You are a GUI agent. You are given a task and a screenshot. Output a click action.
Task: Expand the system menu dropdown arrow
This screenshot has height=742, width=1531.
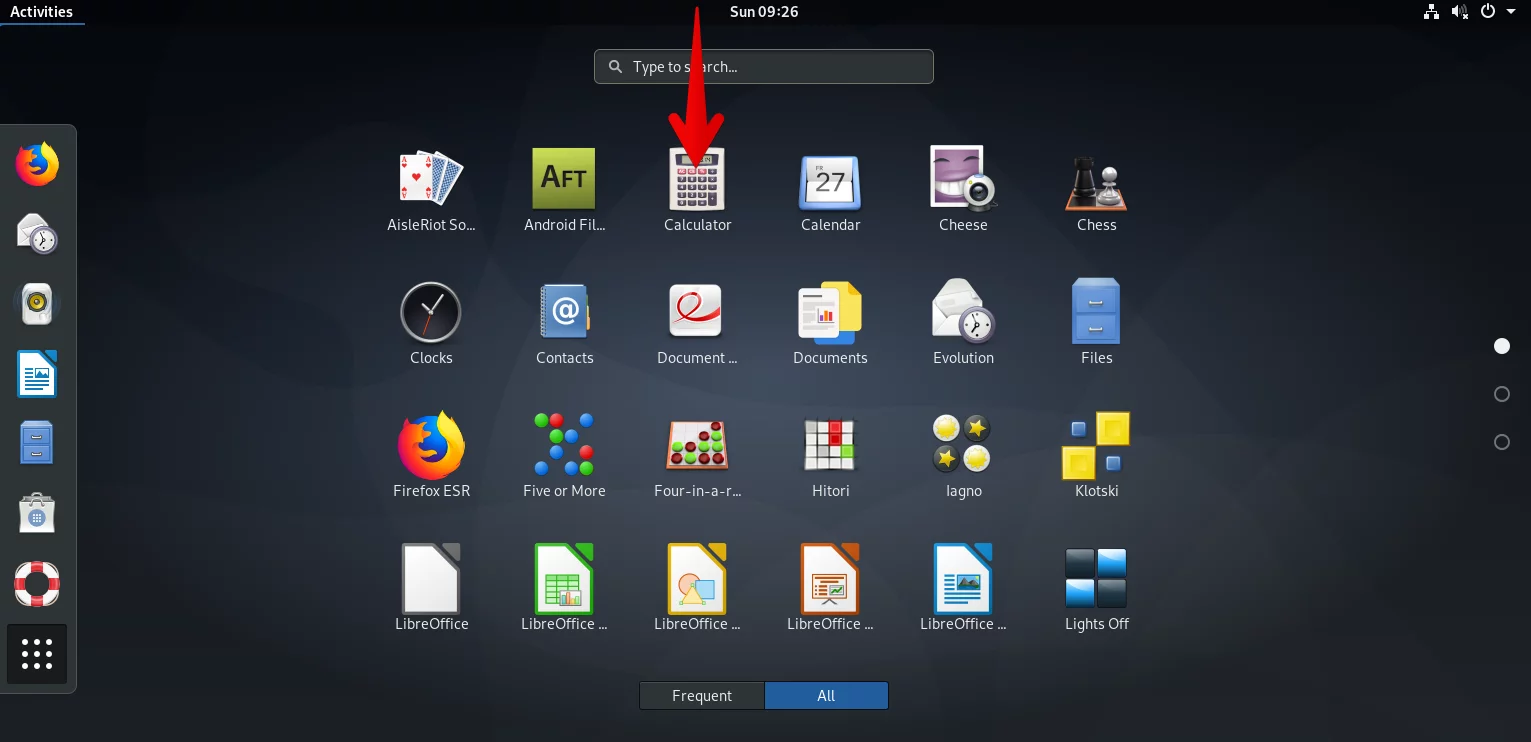coord(1512,12)
